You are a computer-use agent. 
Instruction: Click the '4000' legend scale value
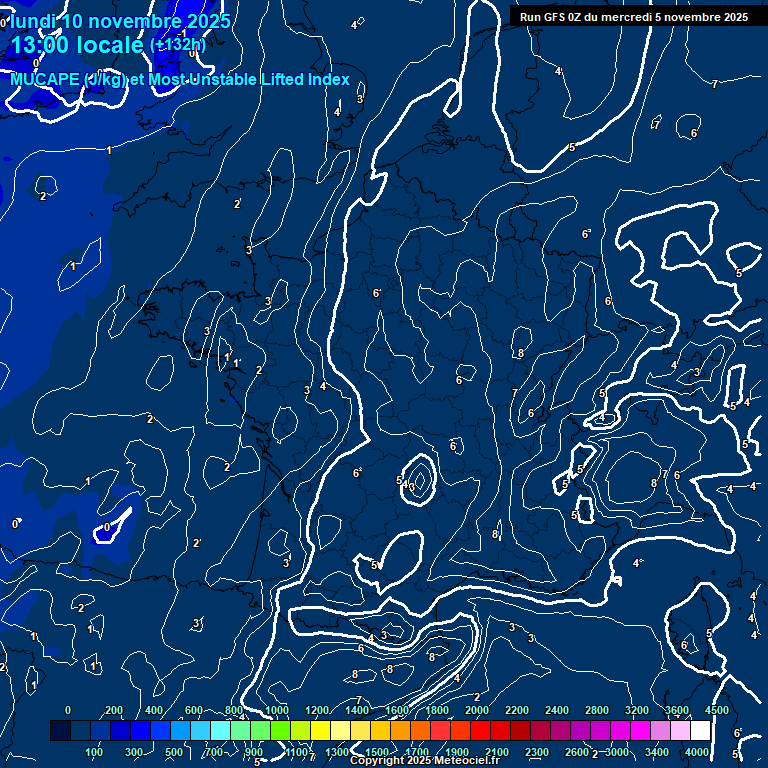point(696,752)
